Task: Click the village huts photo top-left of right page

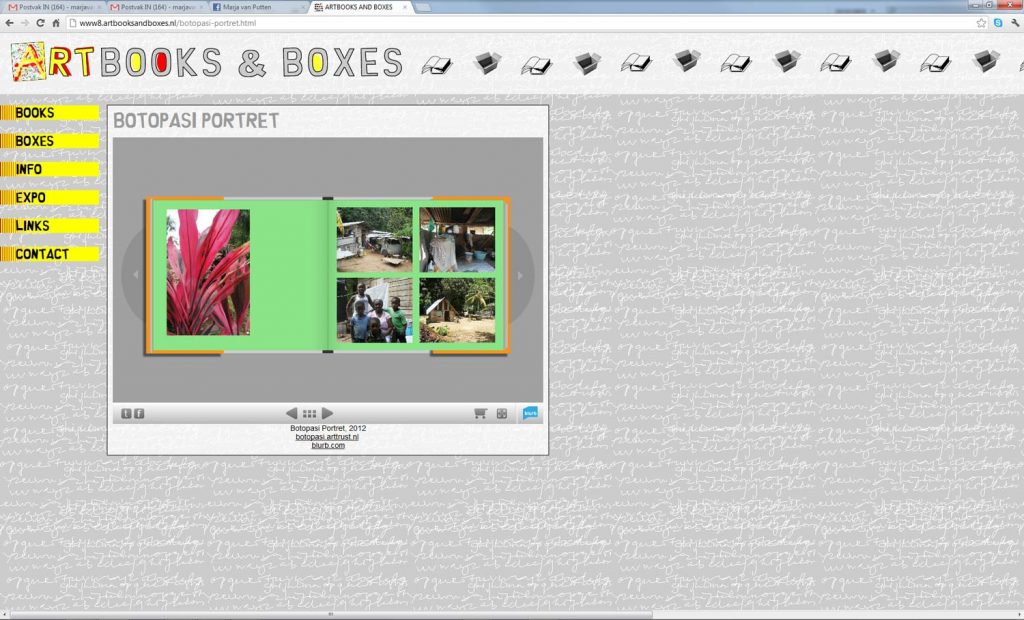Action: 374,240
